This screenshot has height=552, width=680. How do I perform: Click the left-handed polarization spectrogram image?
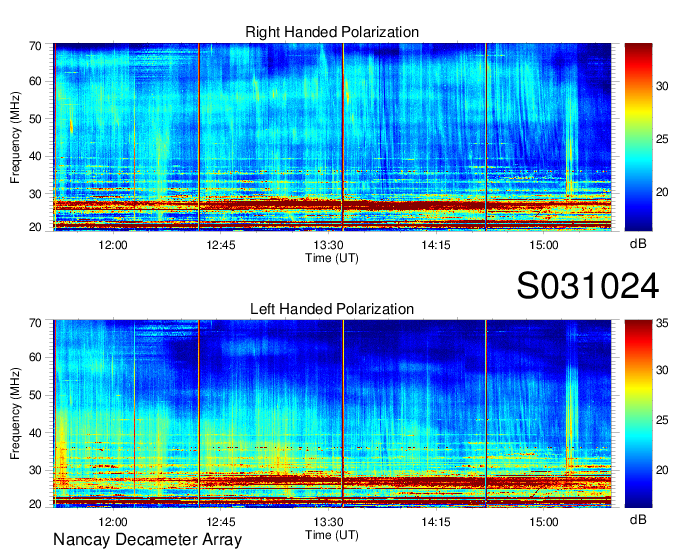point(332,414)
